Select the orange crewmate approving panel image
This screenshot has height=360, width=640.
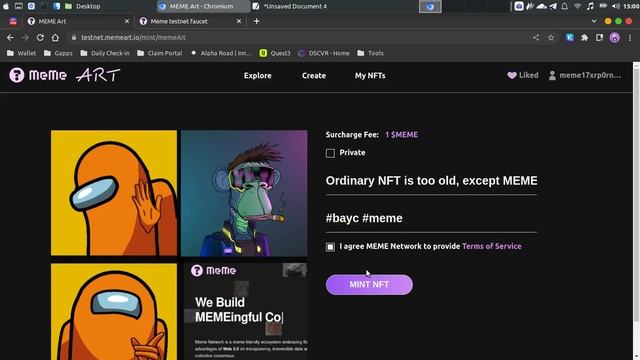[x=114, y=312]
